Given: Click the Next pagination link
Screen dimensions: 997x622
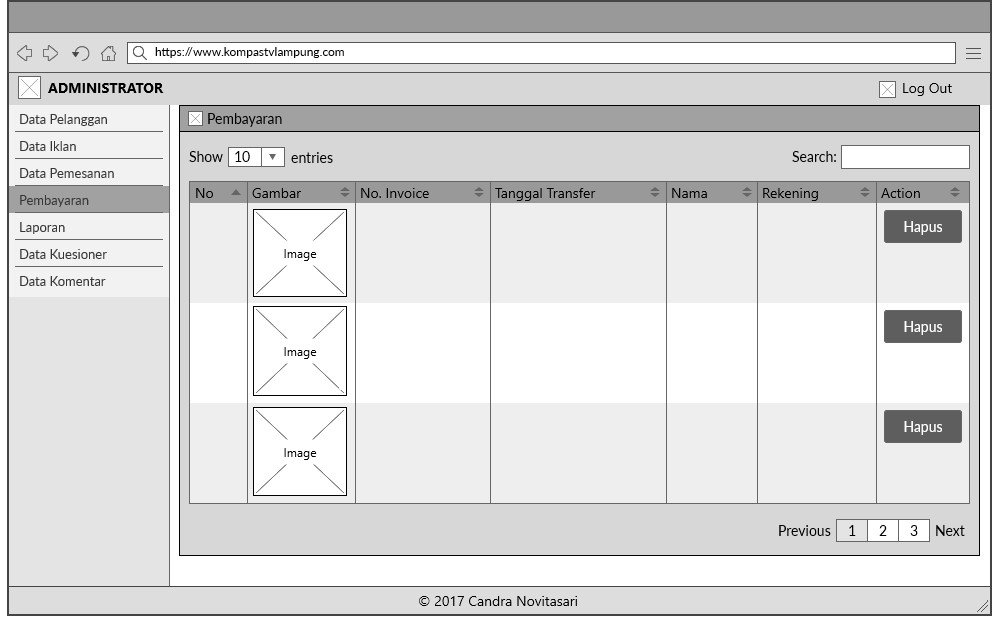Looking at the screenshot, I should pos(949,531).
